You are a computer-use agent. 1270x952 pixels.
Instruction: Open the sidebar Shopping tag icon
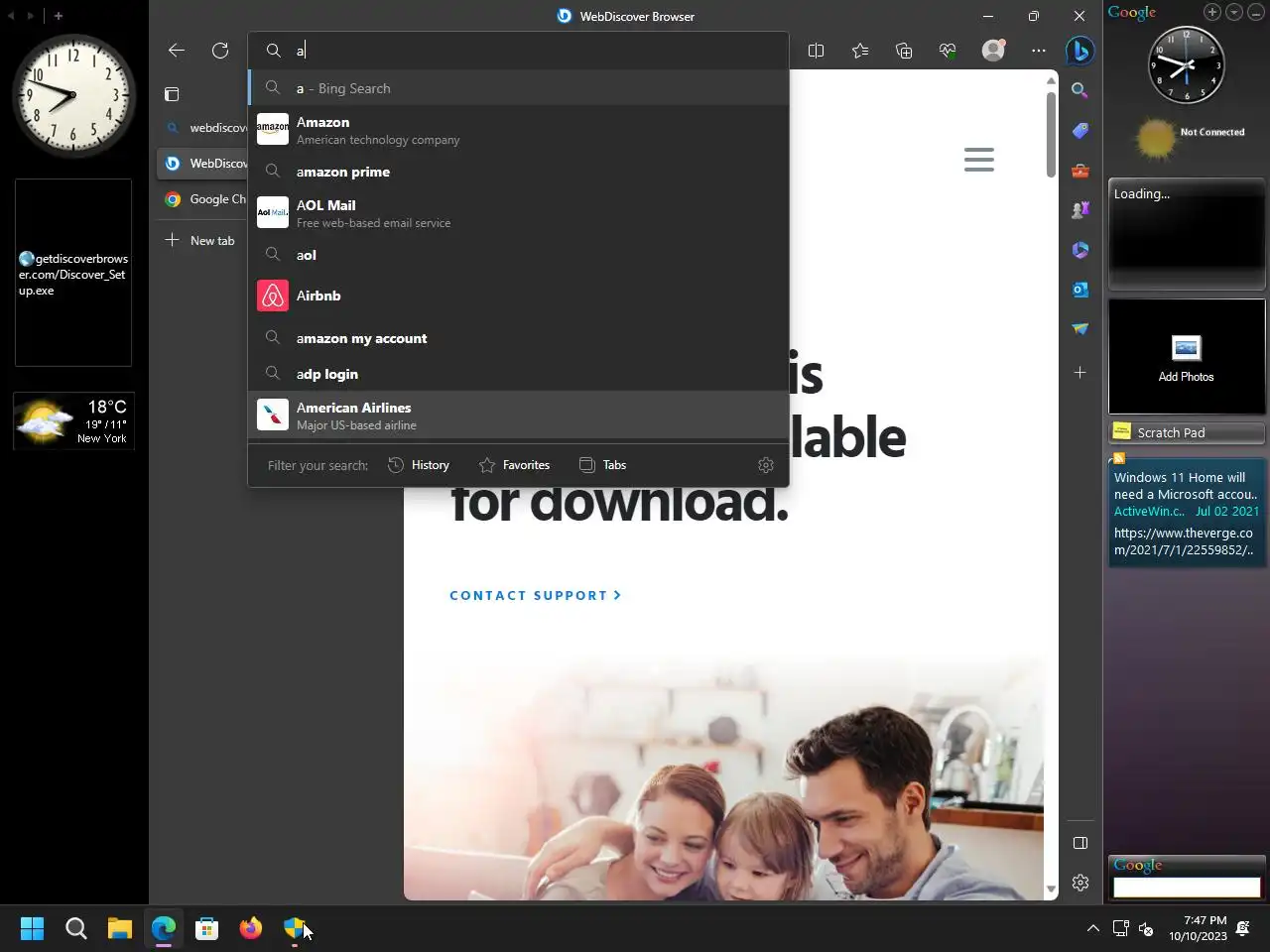pos(1080,131)
